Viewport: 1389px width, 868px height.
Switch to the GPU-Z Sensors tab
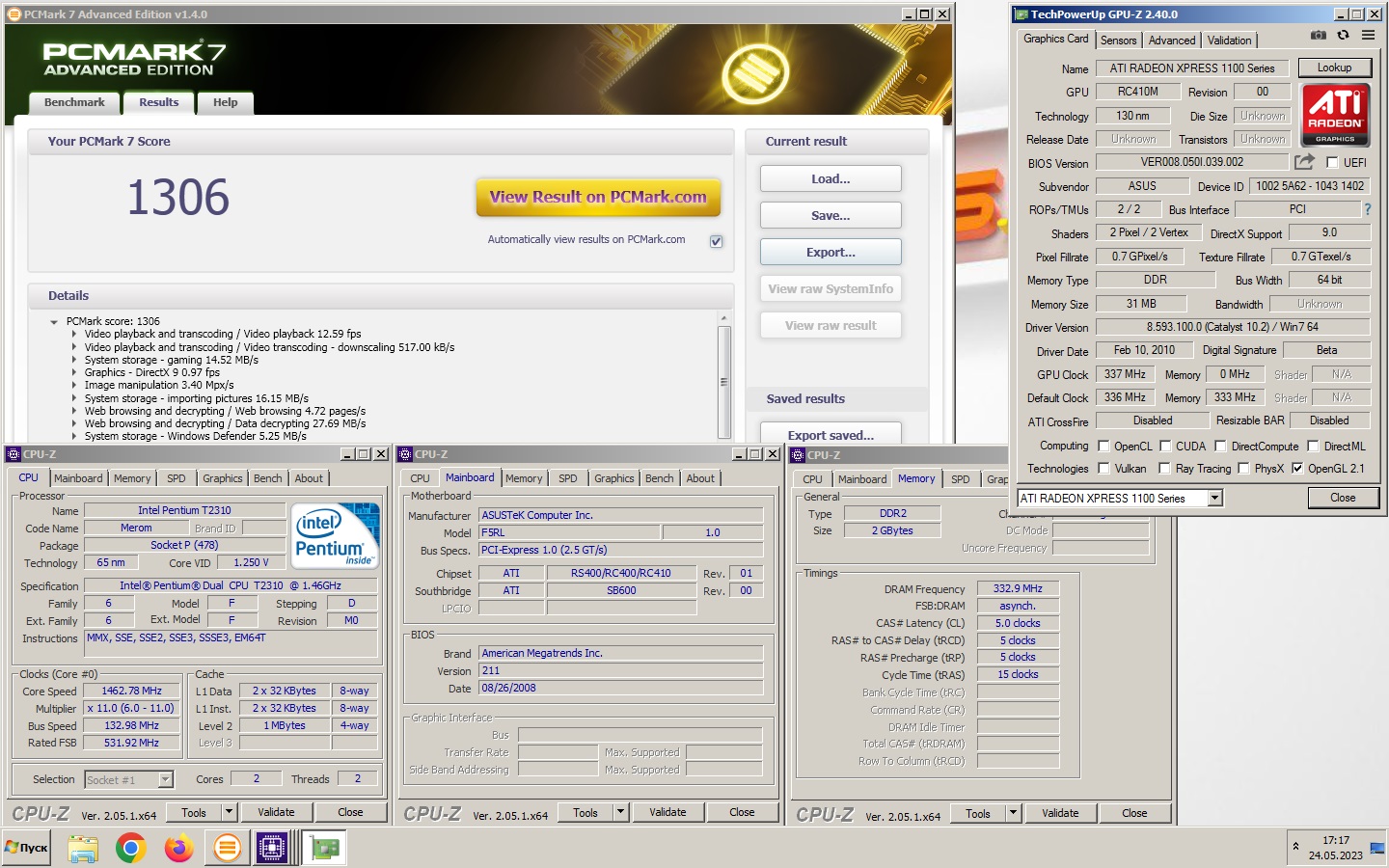click(1118, 41)
